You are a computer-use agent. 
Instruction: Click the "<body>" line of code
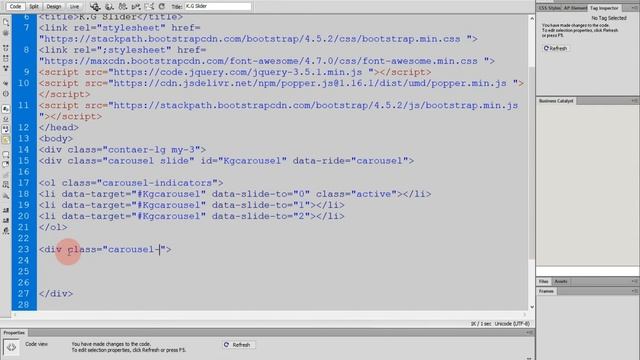(x=56, y=138)
